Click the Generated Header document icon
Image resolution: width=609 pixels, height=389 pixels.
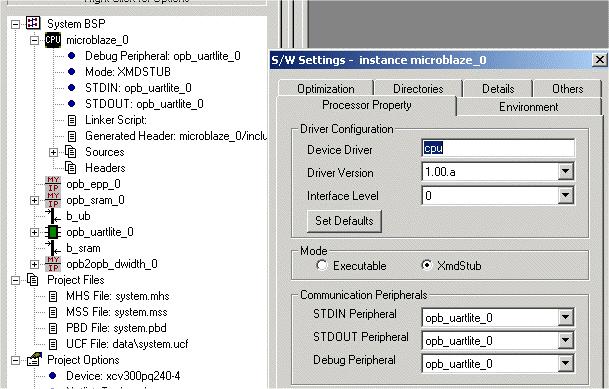[72, 136]
